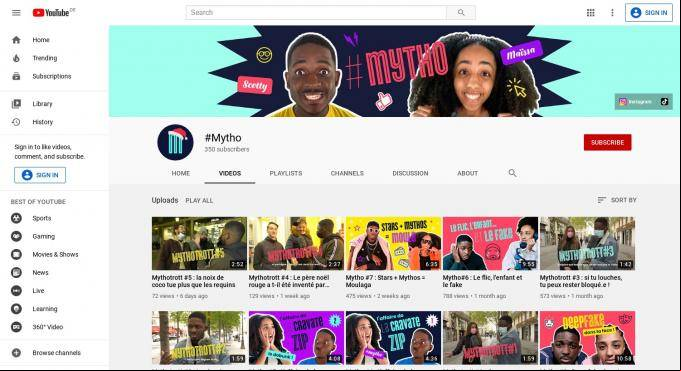Open Mythotrott #4 video thumbnail
The width and height of the screenshot is (681, 371).
point(296,243)
